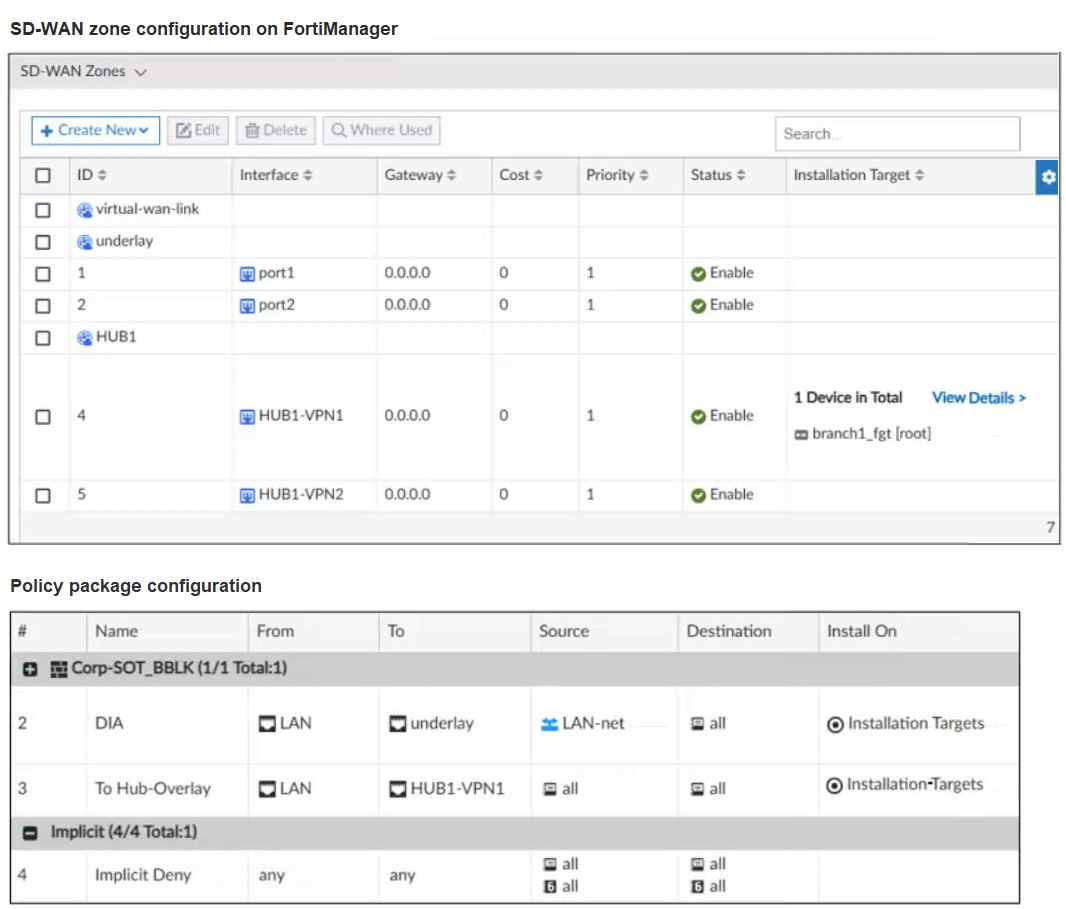The height and width of the screenshot is (909, 1066).
Task: Click the underlay zone icon
Action: pos(84,242)
